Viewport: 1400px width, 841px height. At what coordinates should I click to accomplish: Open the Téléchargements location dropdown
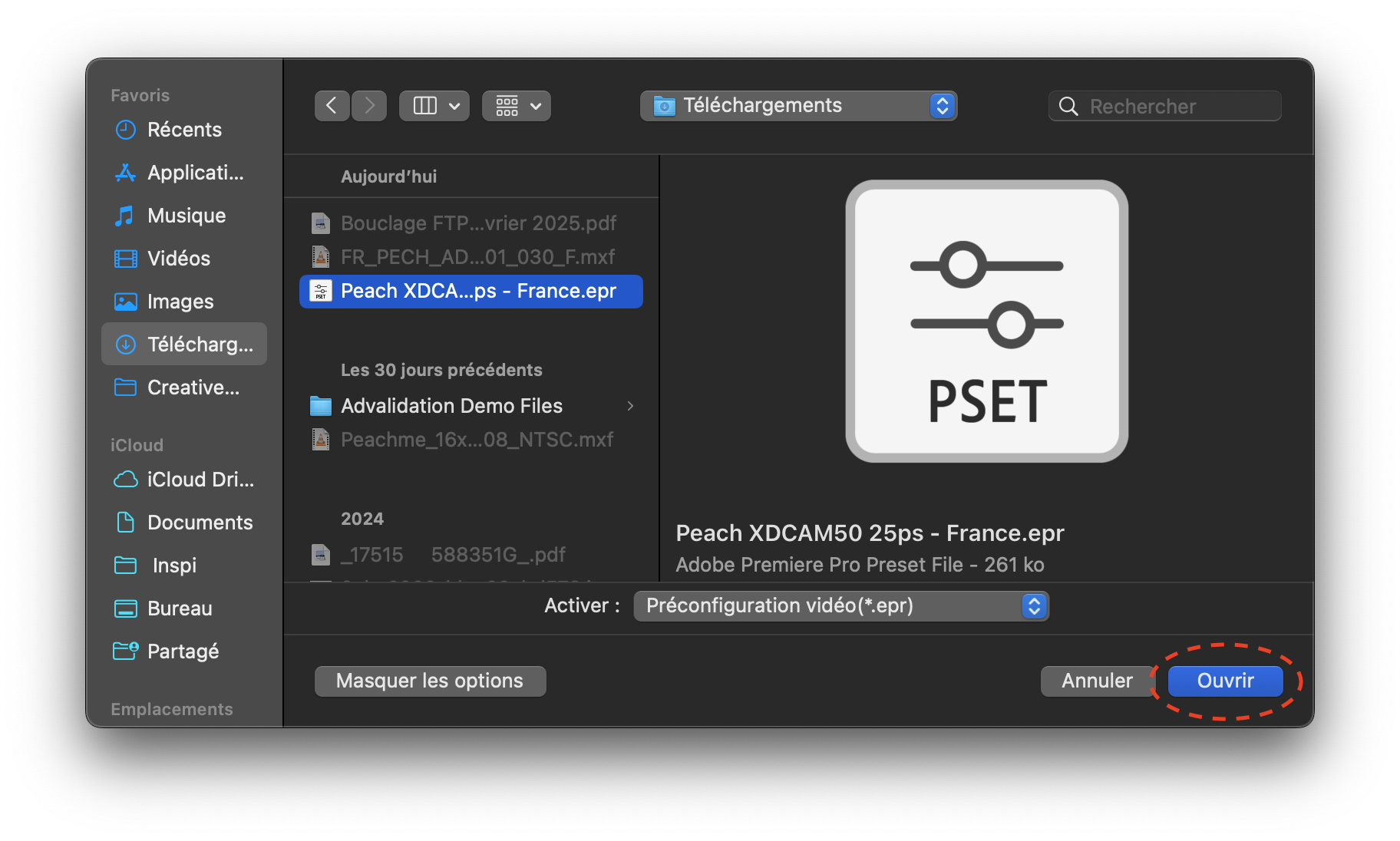798,105
